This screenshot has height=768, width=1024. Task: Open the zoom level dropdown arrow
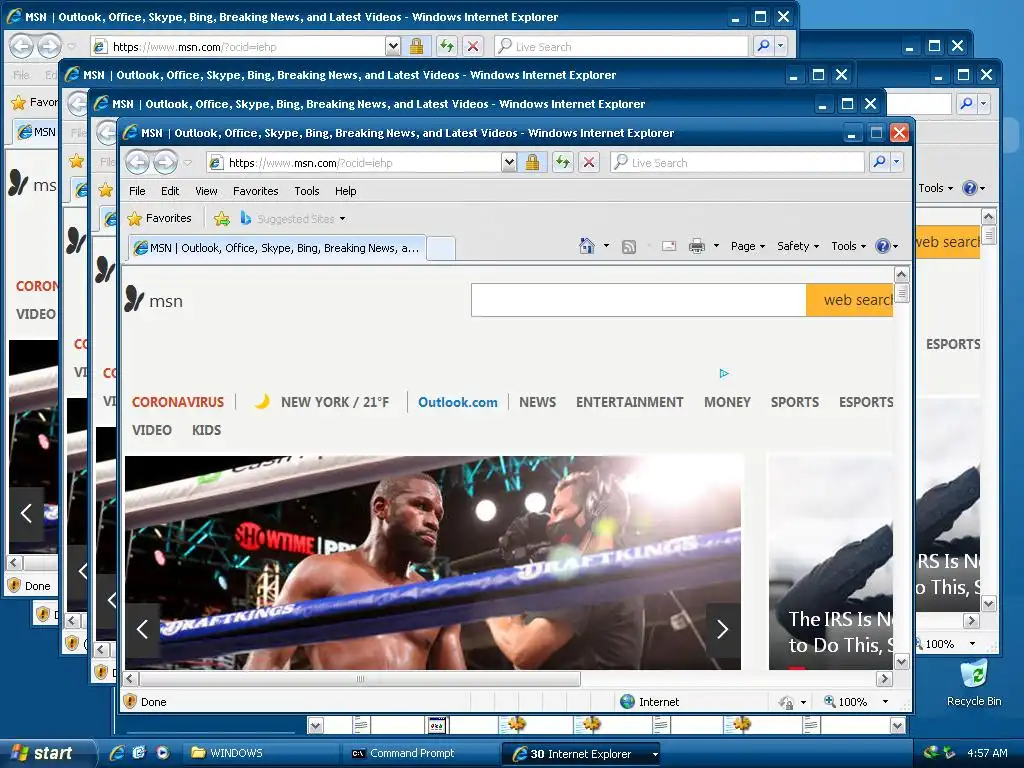tap(885, 701)
